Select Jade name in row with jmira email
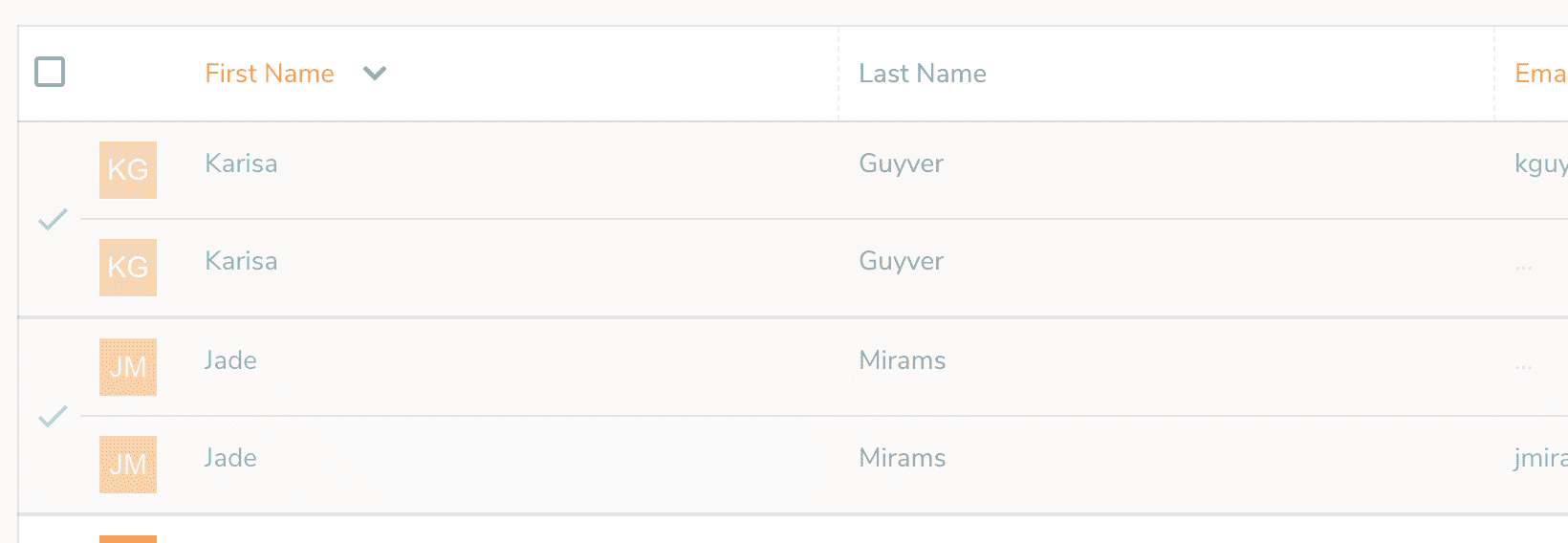The height and width of the screenshot is (543, 1568). 230,458
